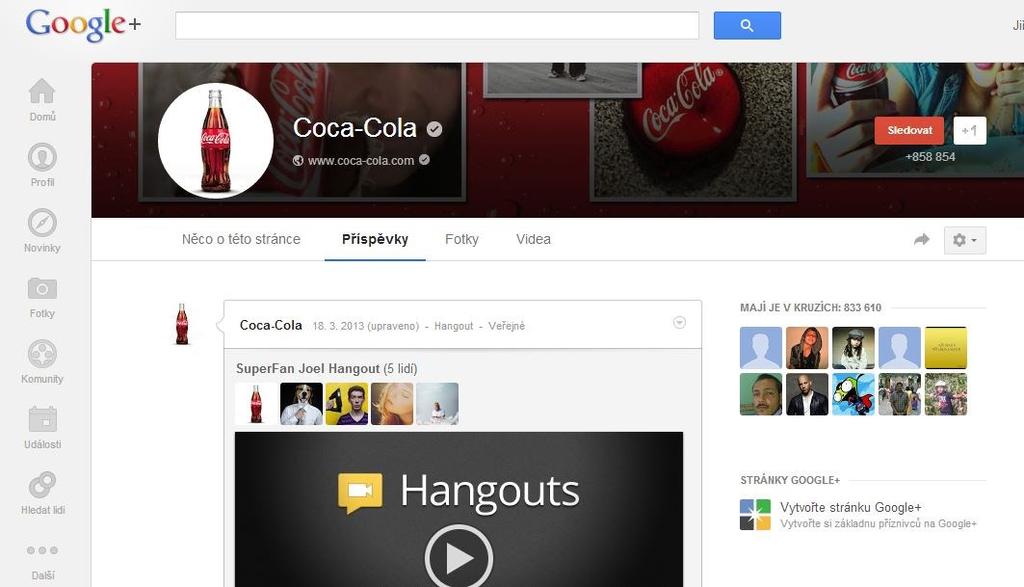Play the Hangouts video
1024x587 pixels.
tap(459, 558)
